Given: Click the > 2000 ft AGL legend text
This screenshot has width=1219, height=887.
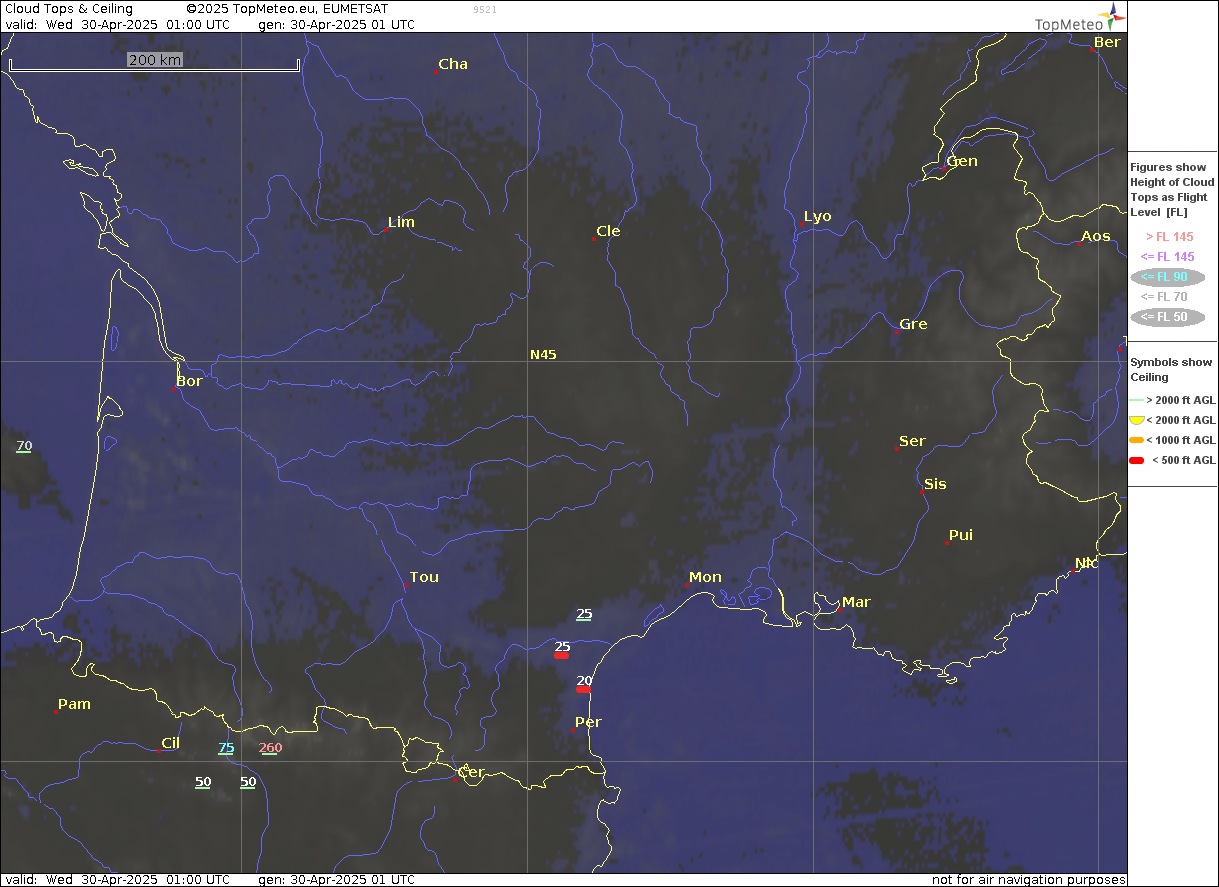Looking at the screenshot, I should point(1181,400).
